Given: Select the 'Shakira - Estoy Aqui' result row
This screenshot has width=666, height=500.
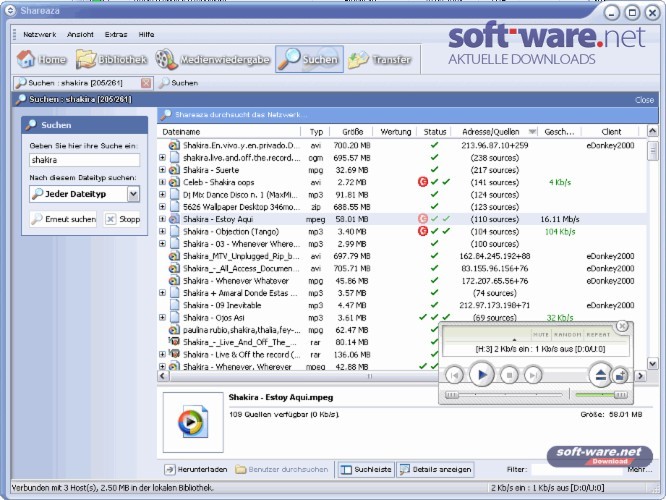Looking at the screenshot, I should click(403, 219).
